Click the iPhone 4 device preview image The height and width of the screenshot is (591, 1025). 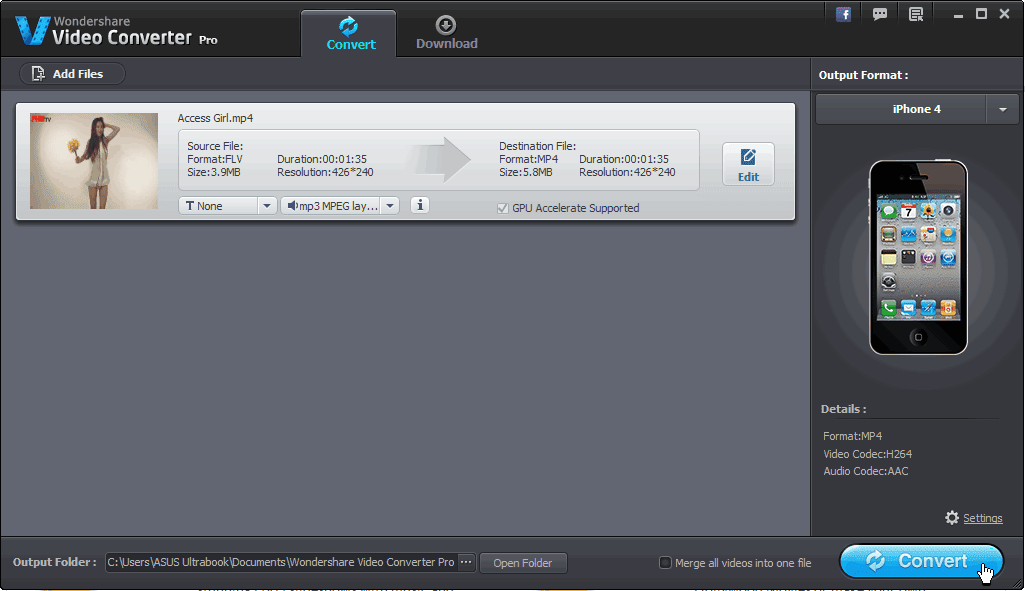point(918,258)
